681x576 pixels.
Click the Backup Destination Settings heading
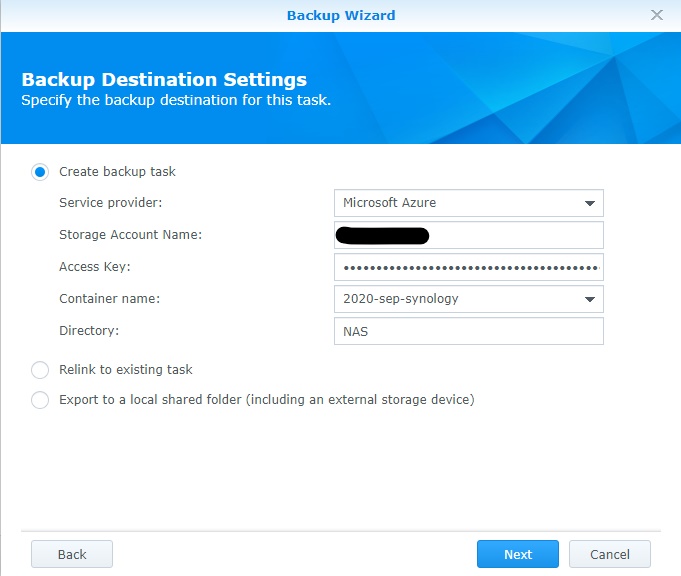coord(164,80)
